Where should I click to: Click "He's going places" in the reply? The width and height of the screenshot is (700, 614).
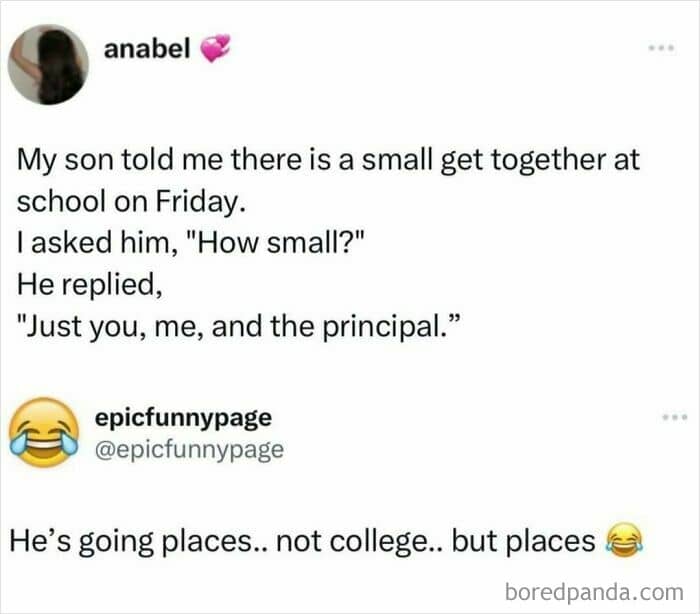coord(136,541)
